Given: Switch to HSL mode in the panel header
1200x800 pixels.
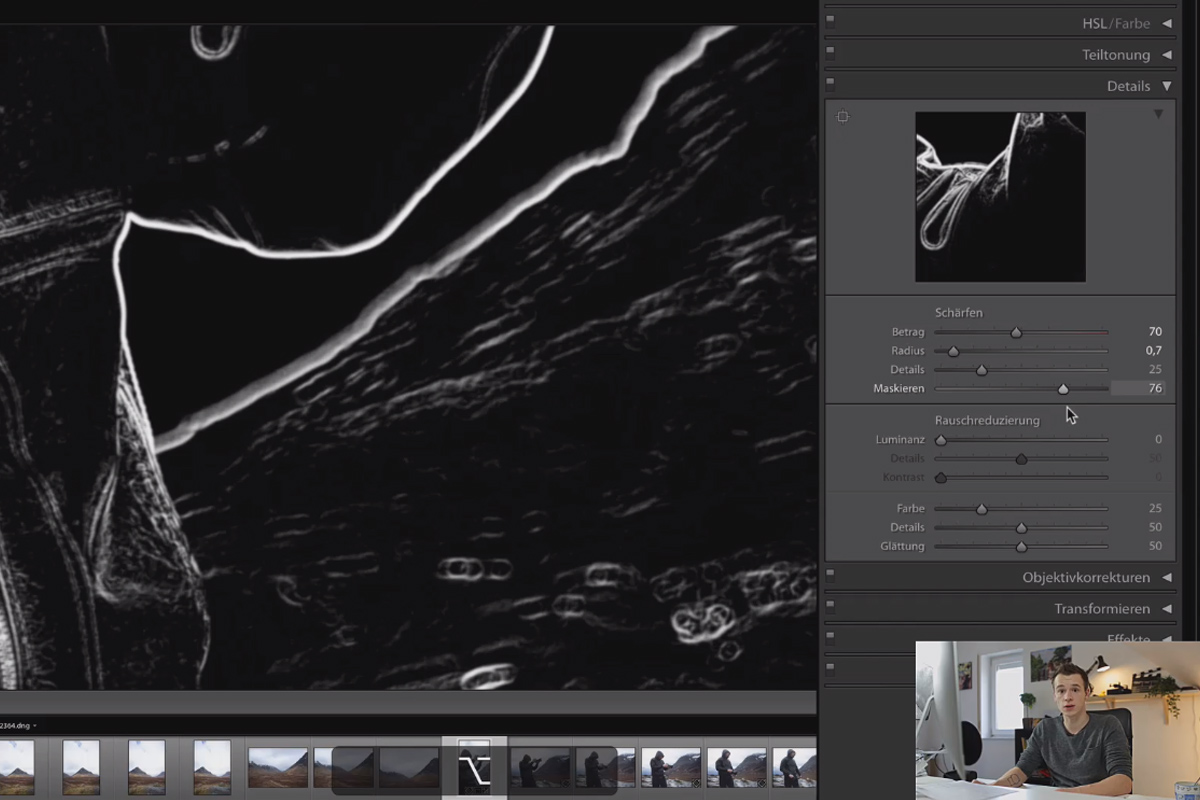Looking at the screenshot, I should (x=1096, y=23).
